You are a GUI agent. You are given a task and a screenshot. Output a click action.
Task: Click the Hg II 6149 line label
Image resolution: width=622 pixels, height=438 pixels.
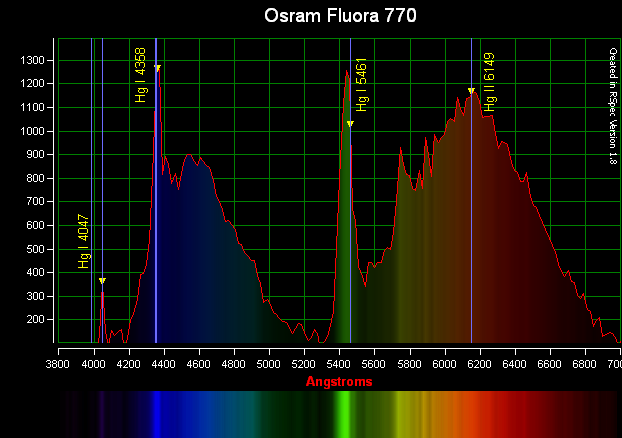[490, 82]
